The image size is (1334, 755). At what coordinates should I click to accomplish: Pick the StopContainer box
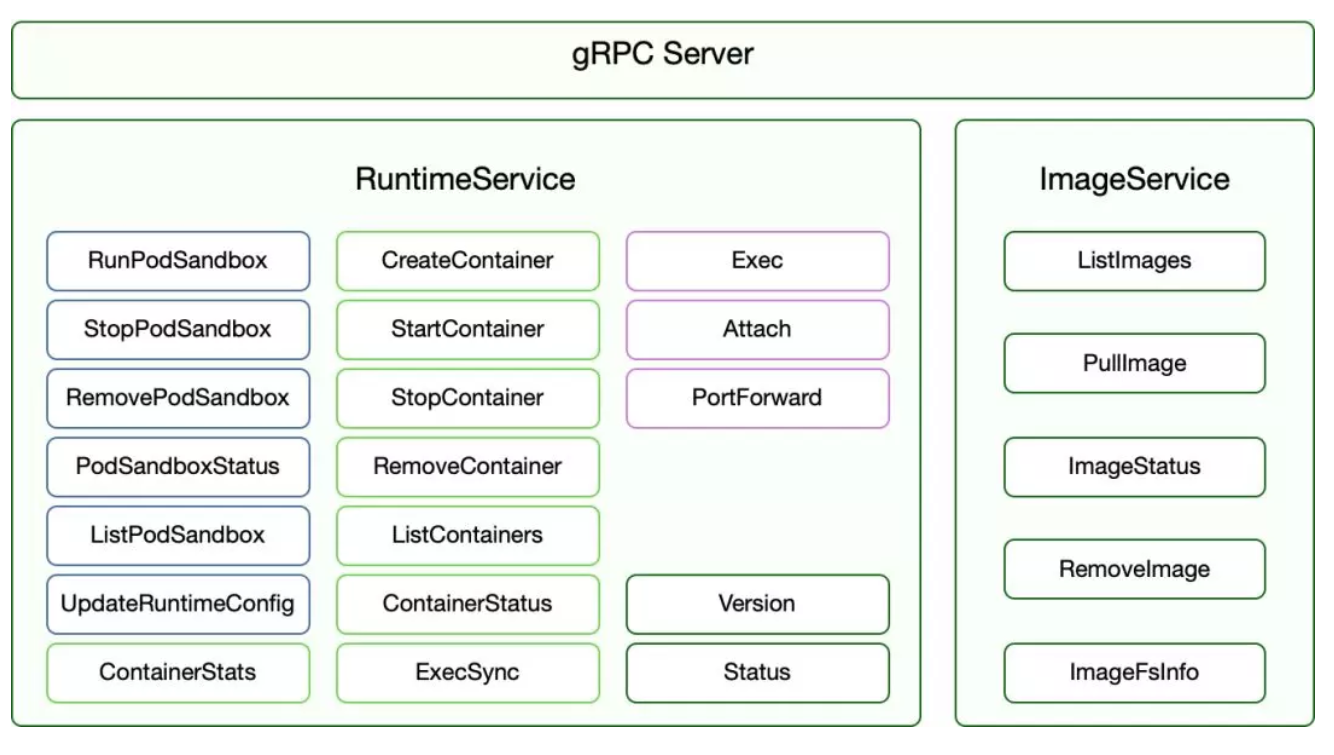point(467,398)
